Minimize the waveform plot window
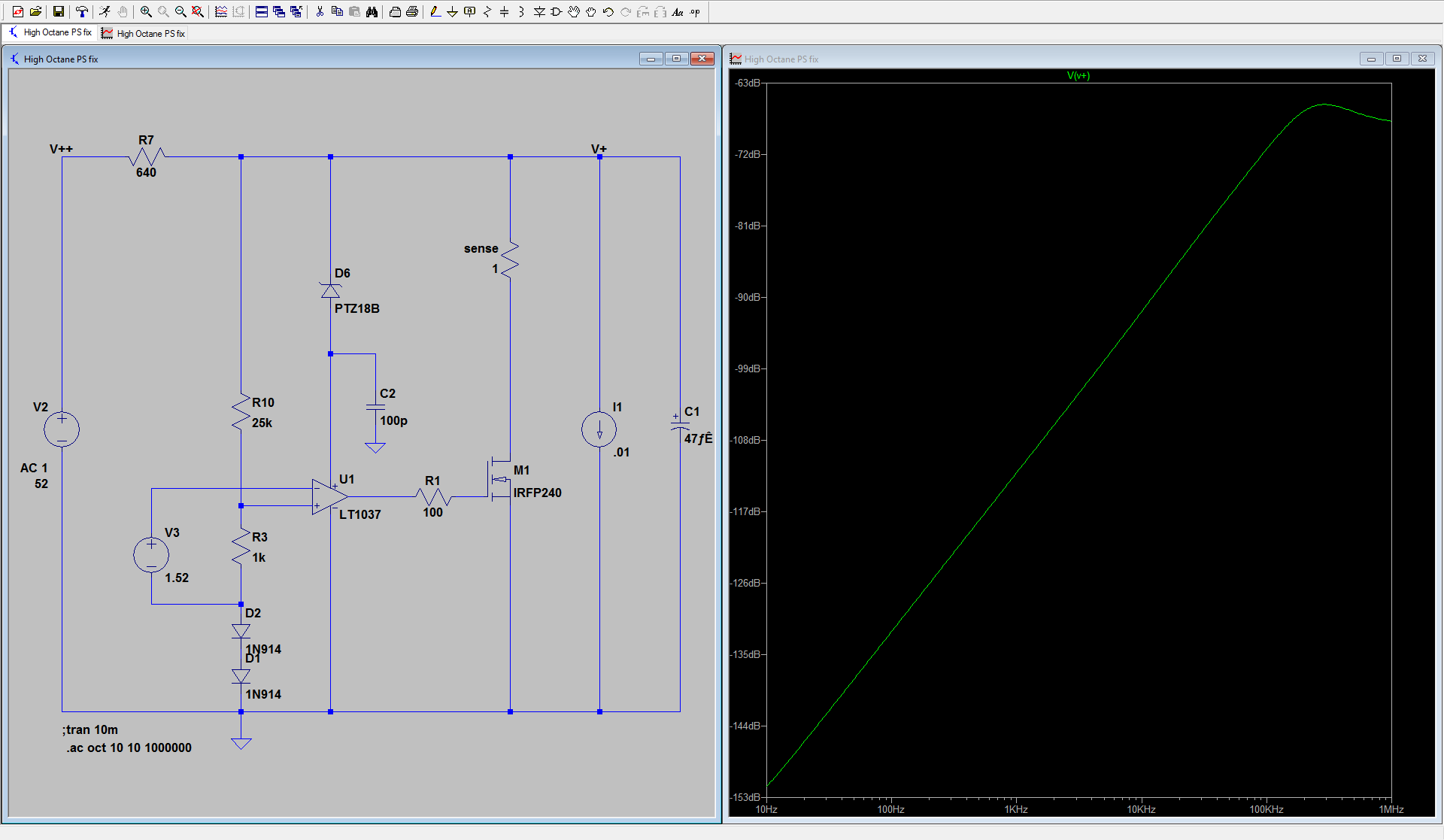Screen dimensions: 1444x840 point(1372,59)
